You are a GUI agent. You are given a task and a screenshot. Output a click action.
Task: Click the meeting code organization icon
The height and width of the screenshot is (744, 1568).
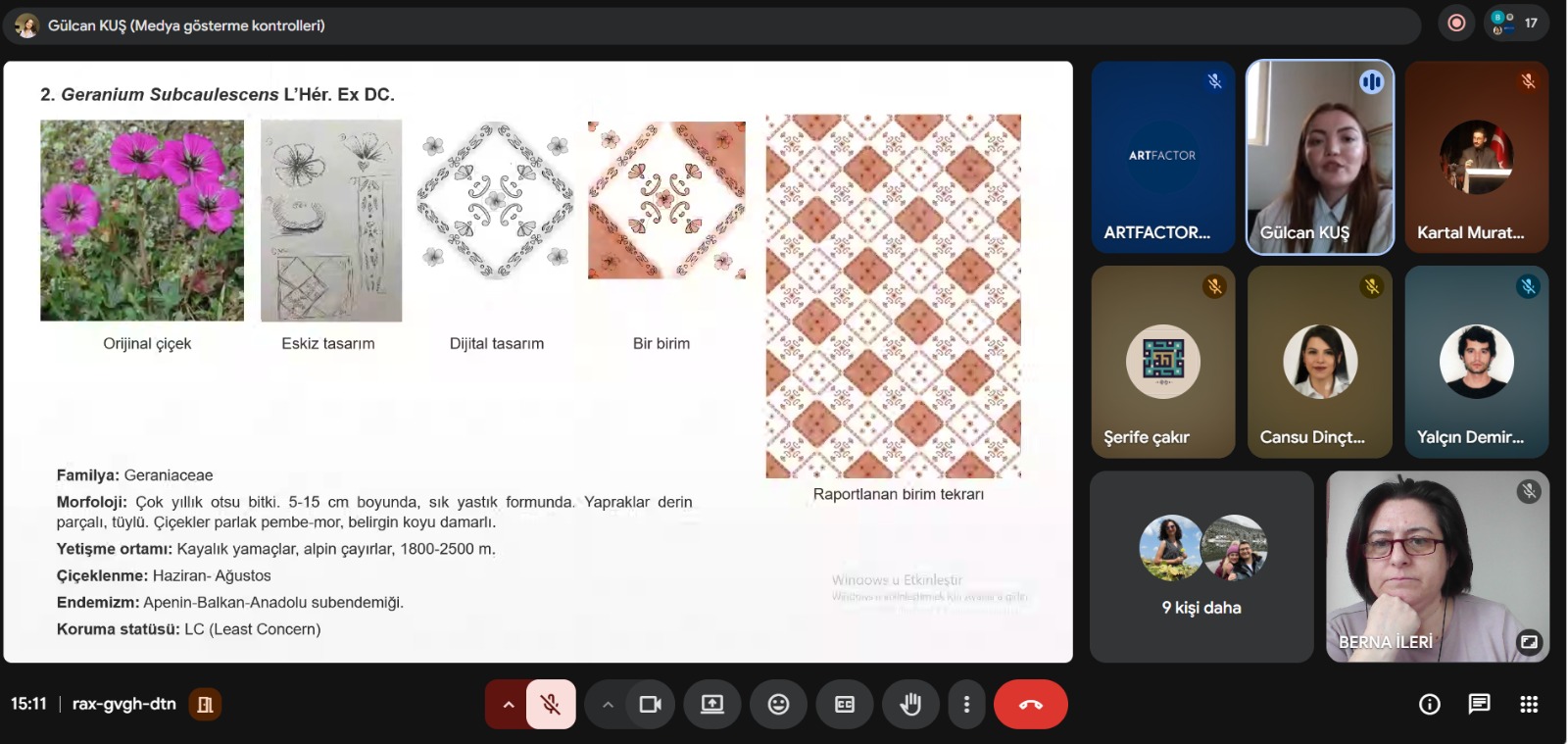(205, 704)
